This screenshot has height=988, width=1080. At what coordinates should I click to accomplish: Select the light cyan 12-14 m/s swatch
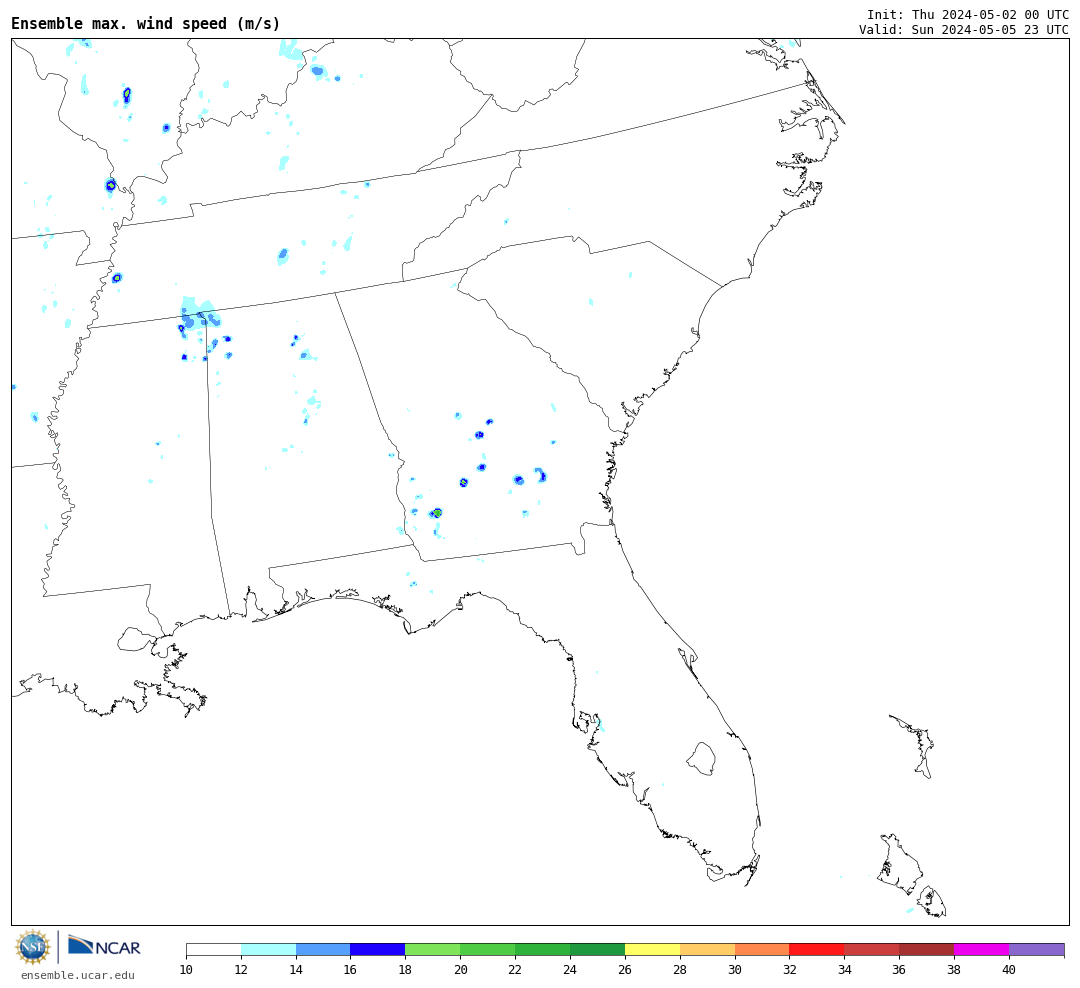(269, 949)
